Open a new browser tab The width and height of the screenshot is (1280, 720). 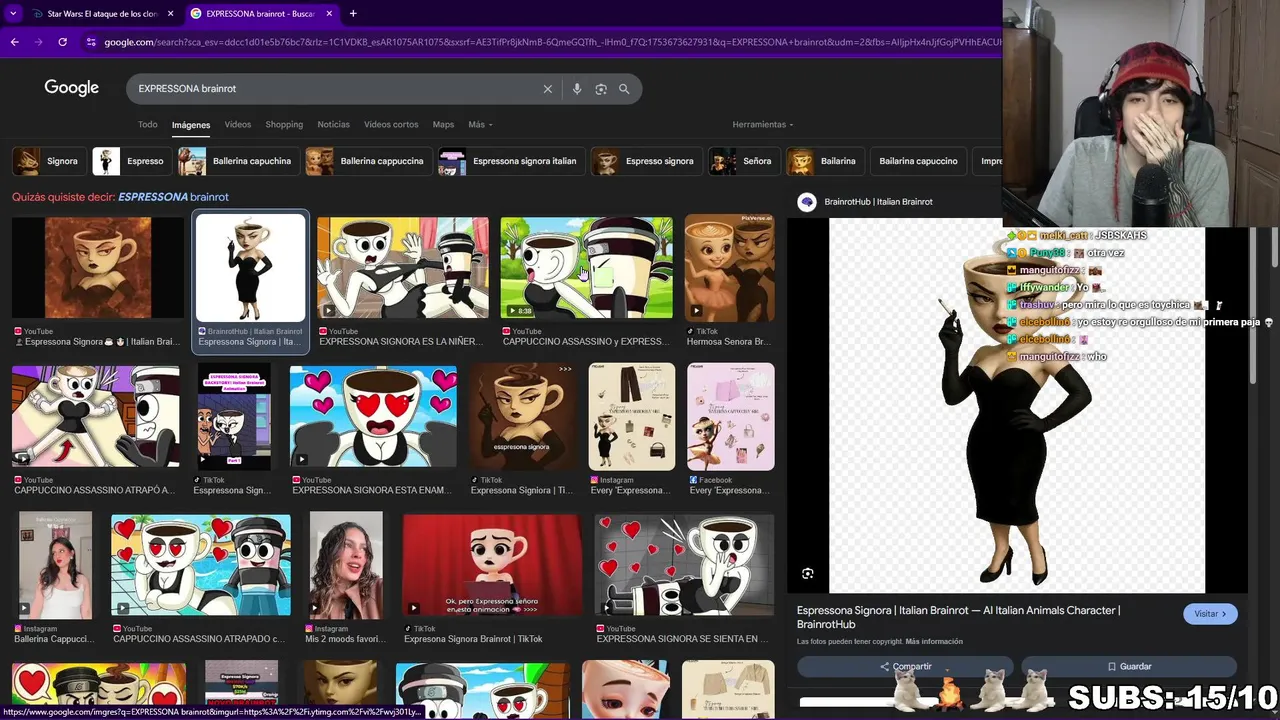pyautogui.click(x=353, y=13)
